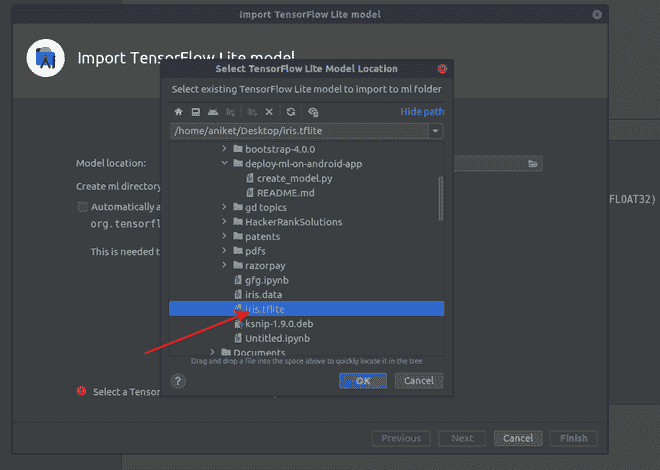Open the help question mark button
This screenshot has height=470, width=660.
(x=179, y=381)
